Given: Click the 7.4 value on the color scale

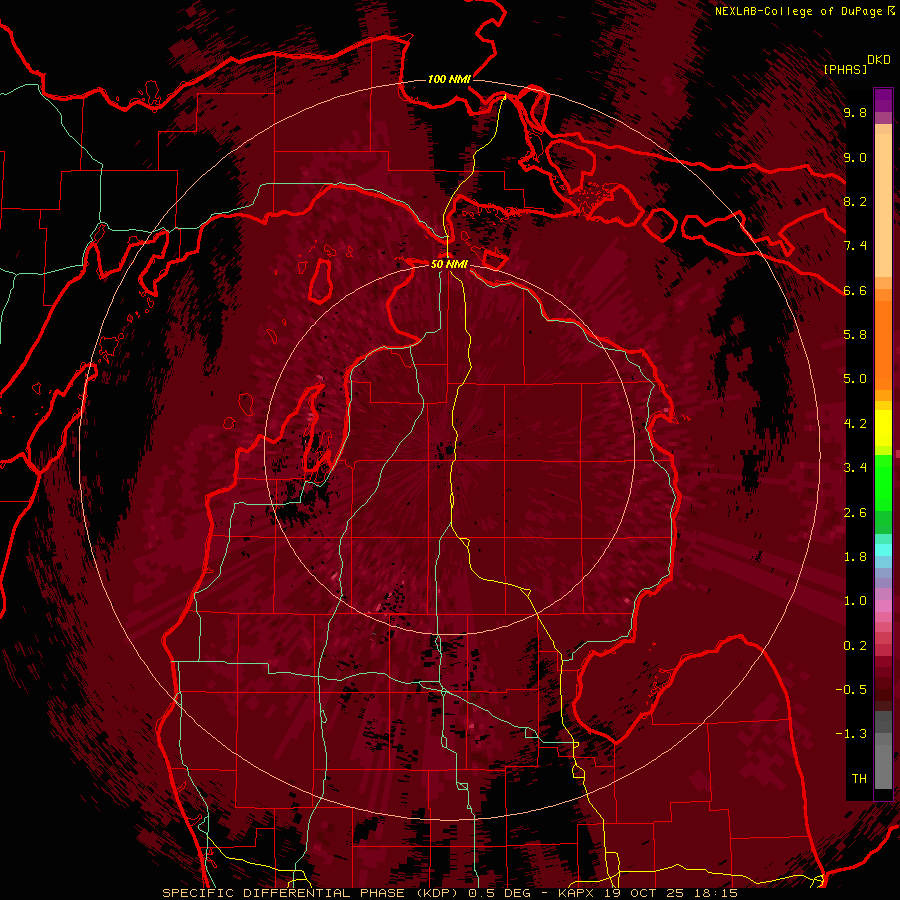Looking at the screenshot, I should tap(855, 246).
